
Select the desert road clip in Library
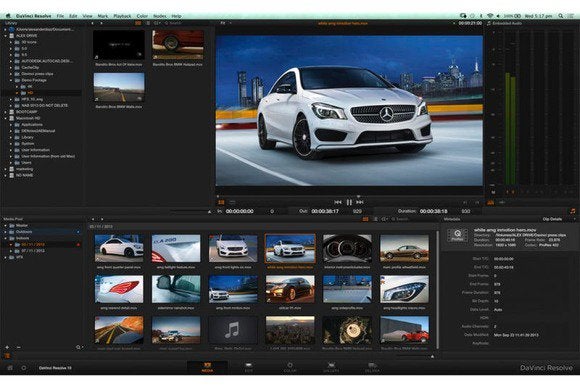click(119, 87)
